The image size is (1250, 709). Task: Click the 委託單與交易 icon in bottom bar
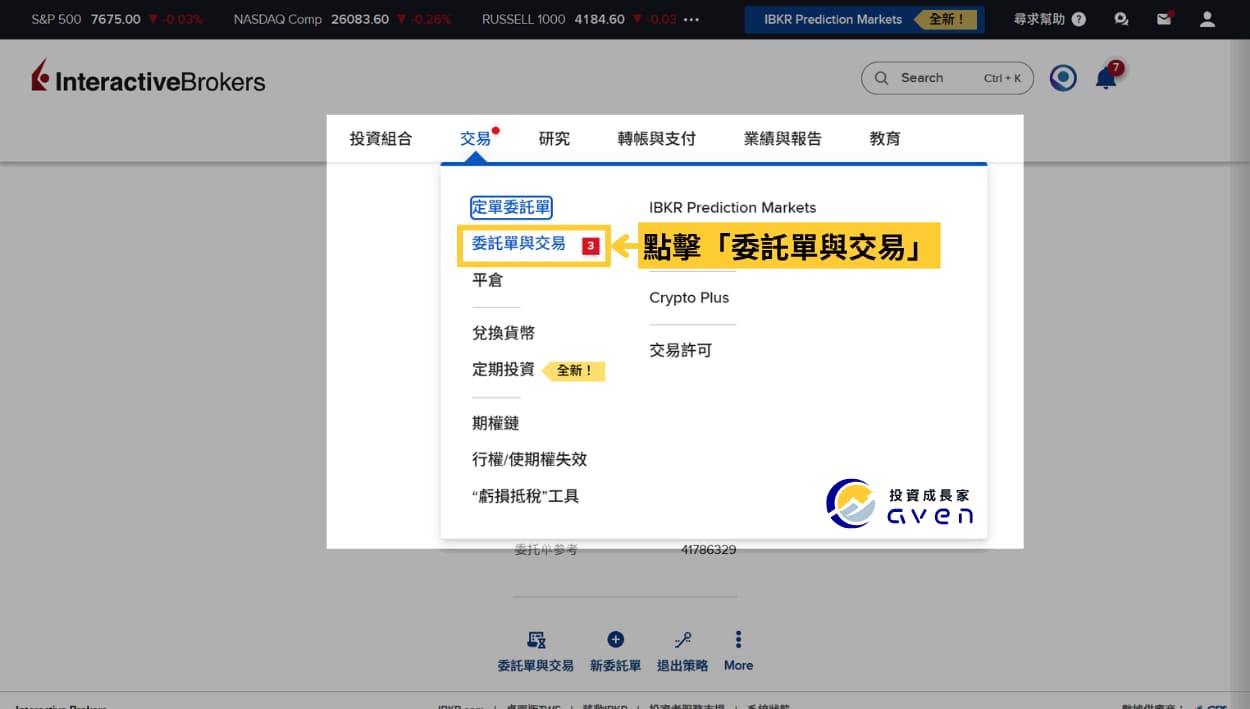click(536, 640)
